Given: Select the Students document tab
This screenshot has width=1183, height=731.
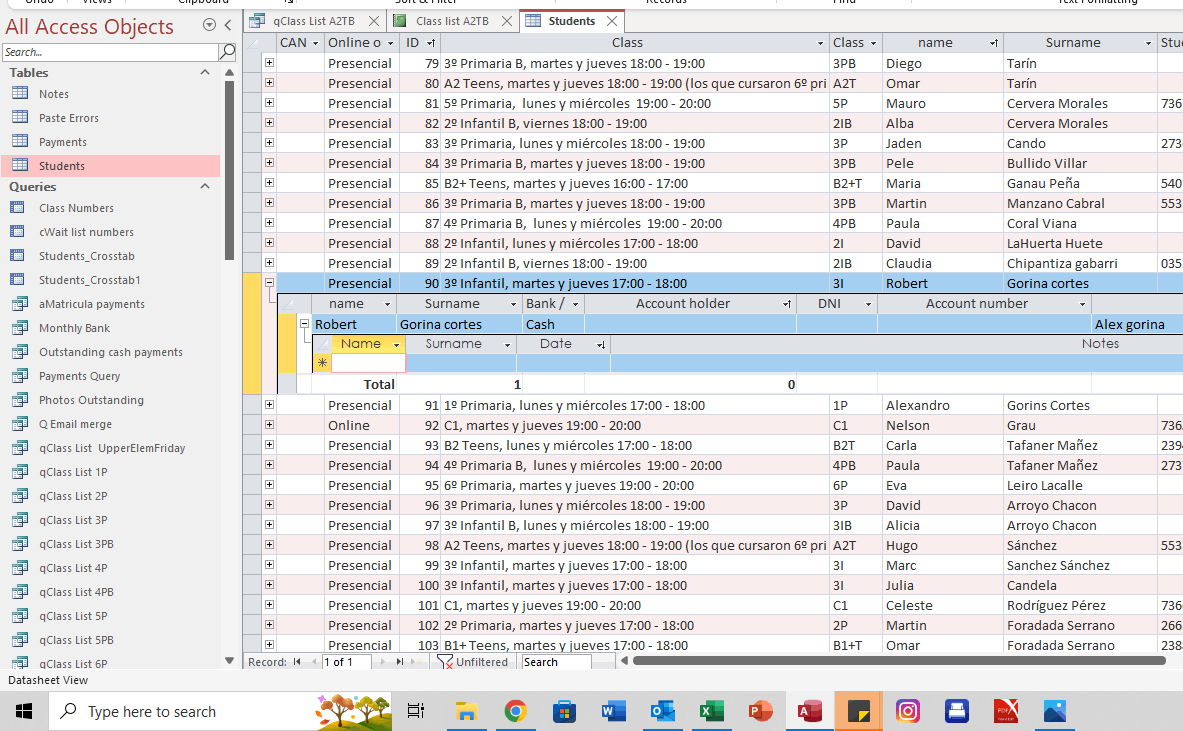Looking at the screenshot, I should pyautogui.click(x=571, y=21).
